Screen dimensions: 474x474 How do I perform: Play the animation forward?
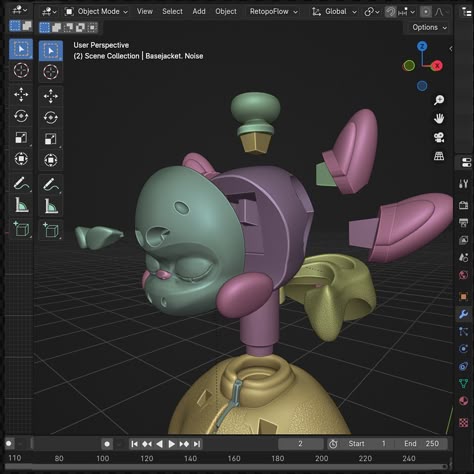pos(171,444)
